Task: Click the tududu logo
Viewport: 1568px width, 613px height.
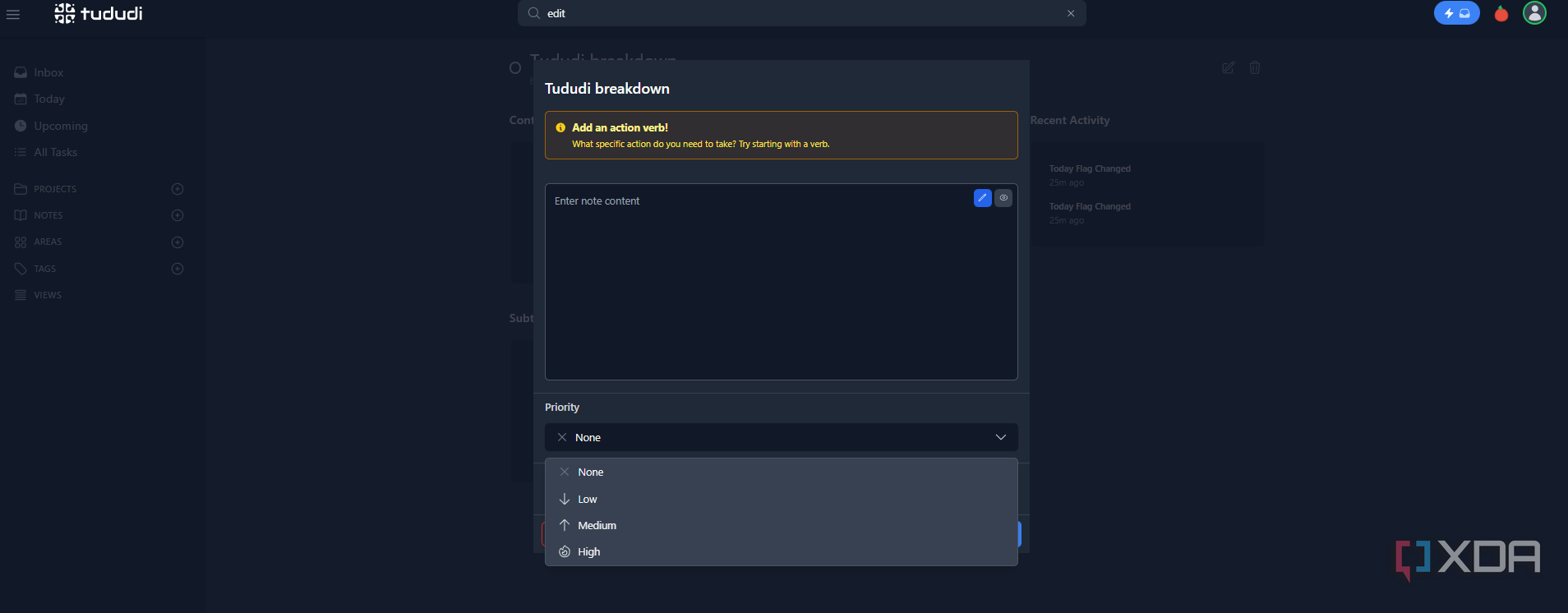Action: [99, 13]
